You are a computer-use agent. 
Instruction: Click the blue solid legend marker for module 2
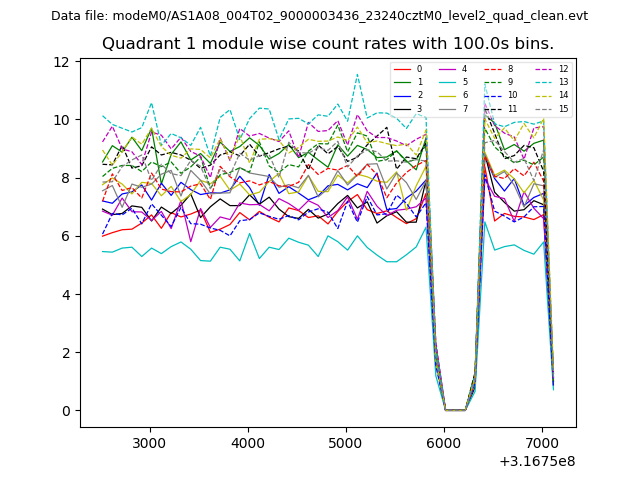tap(401, 95)
